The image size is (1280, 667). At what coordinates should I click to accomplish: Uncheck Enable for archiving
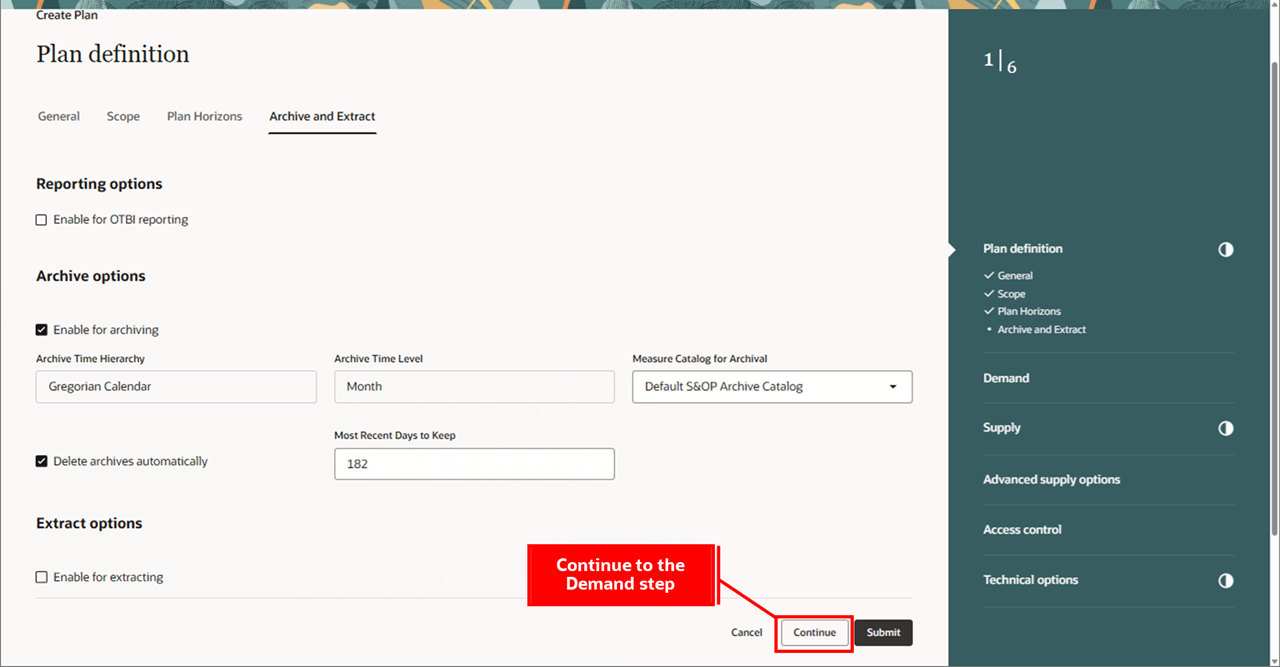click(42, 330)
